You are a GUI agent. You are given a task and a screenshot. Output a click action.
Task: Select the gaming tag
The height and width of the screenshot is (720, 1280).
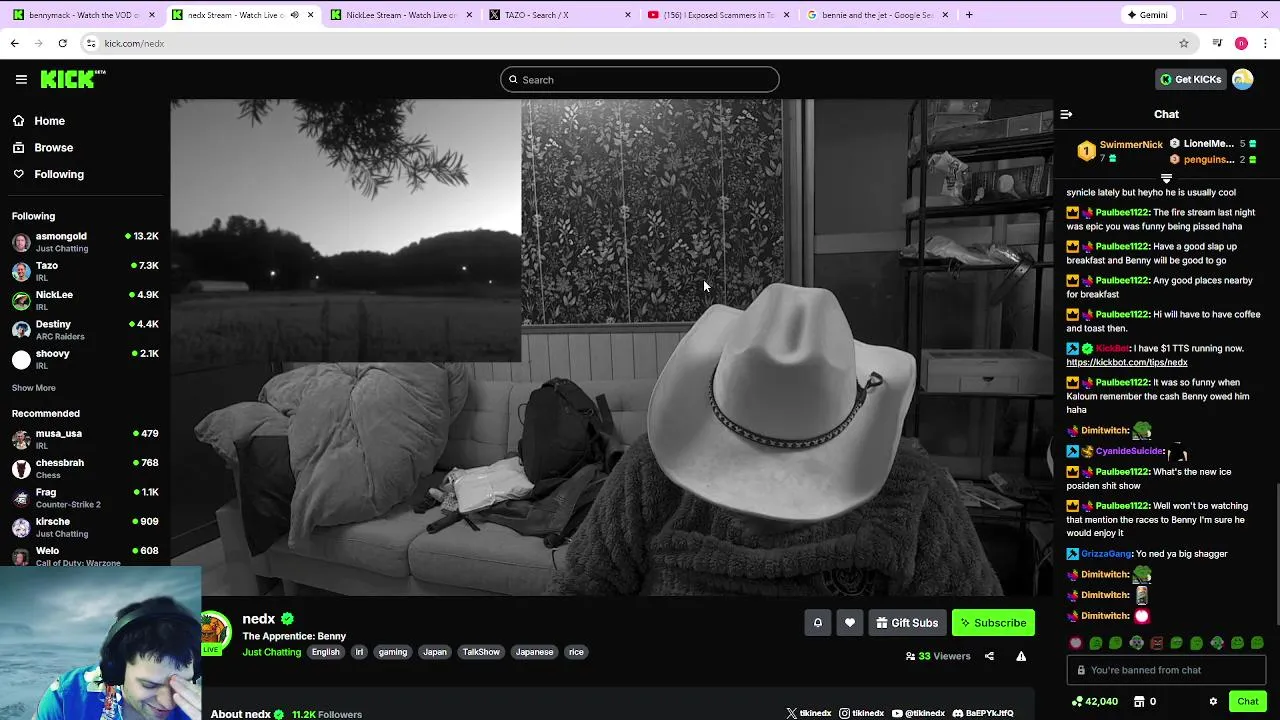(393, 652)
